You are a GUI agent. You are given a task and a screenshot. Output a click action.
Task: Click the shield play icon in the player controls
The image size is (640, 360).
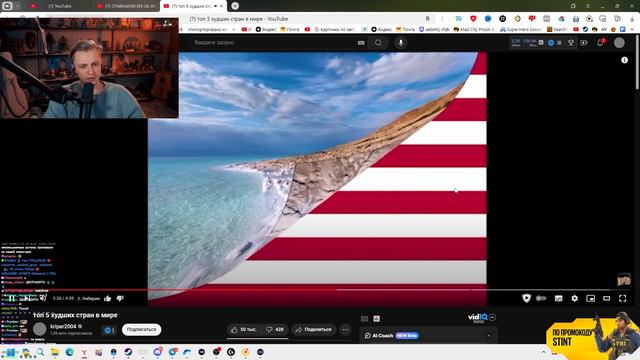point(526,298)
